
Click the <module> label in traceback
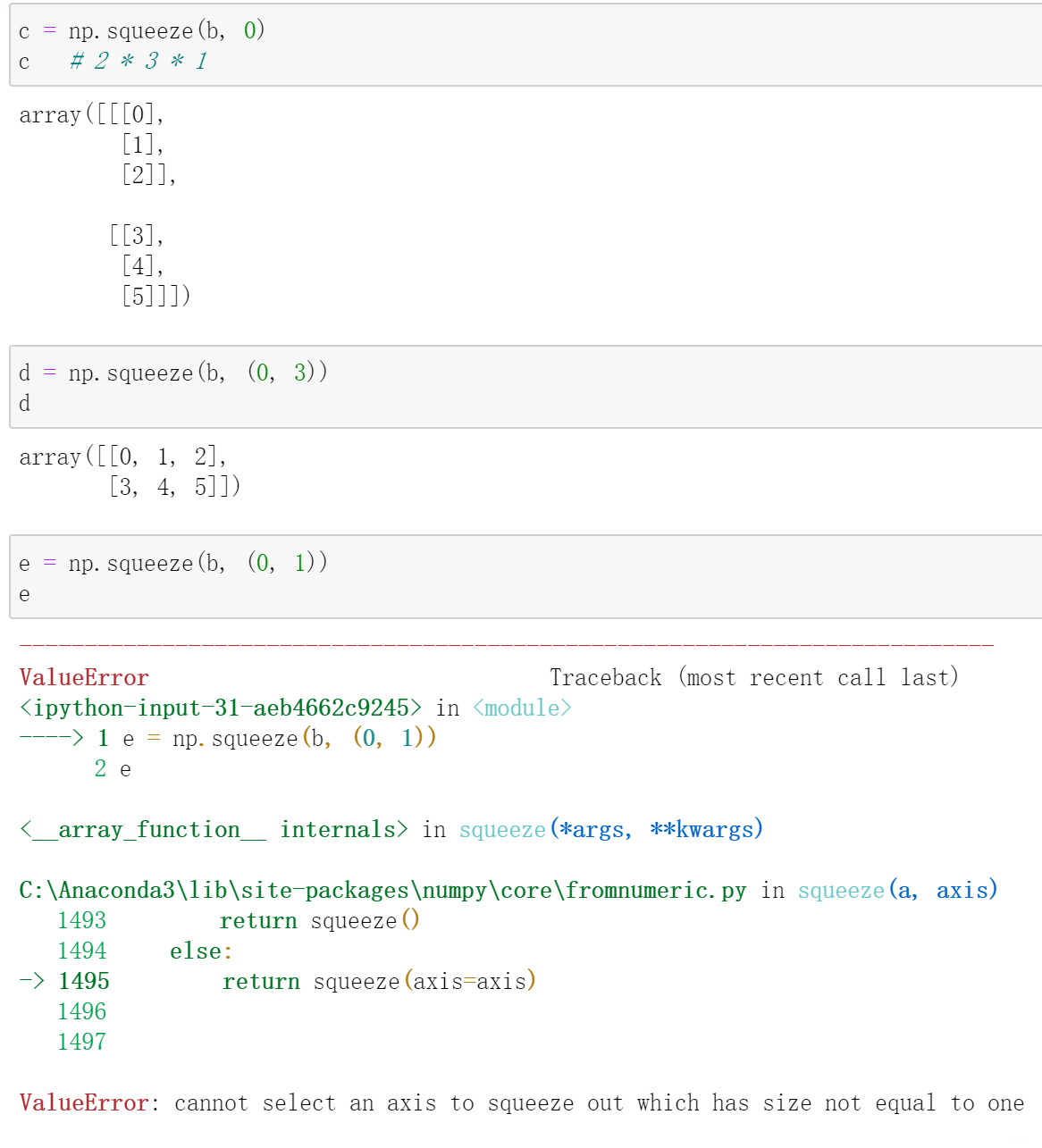click(520, 708)
